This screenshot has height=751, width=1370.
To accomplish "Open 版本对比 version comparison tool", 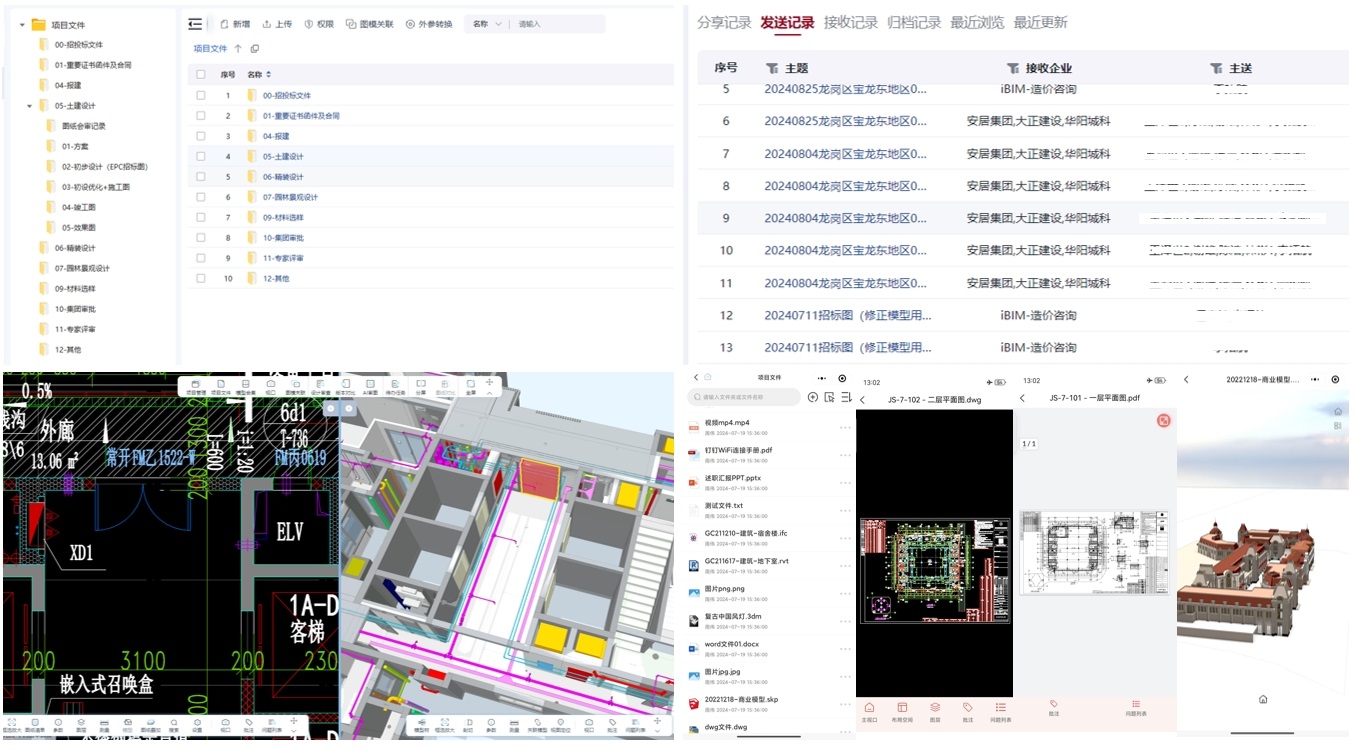I will pos(345,384).
